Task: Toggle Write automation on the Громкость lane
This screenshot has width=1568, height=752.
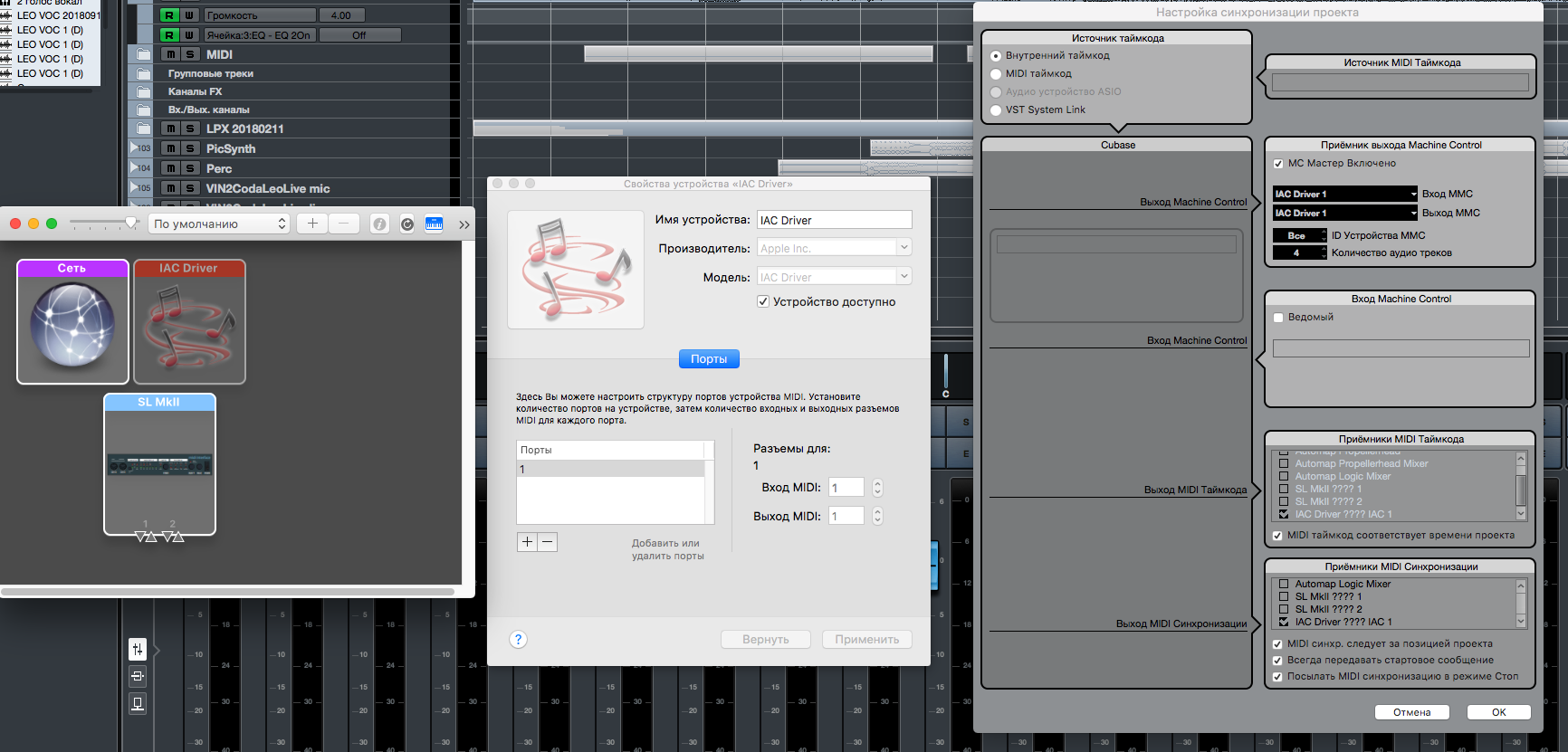Action: [189, 15]
